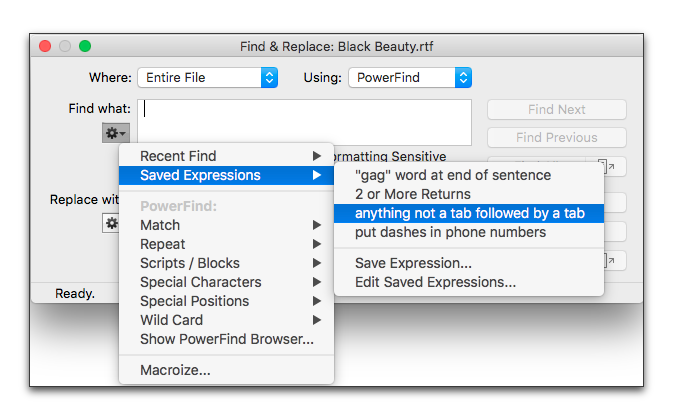Open the Where Entire File dropdown
Screen dimensions: 673x419
[x=208, y=78]
